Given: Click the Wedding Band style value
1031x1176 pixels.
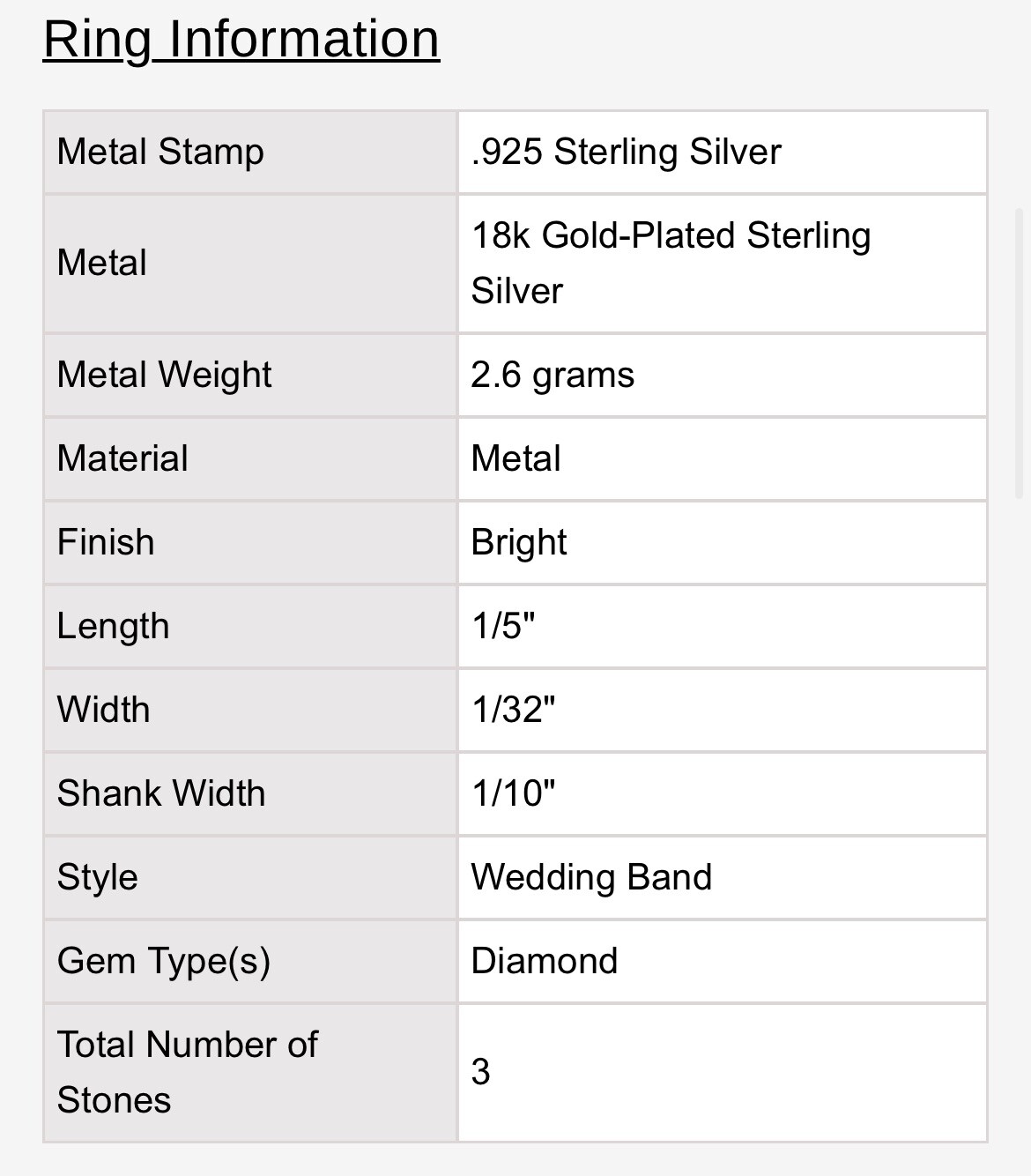Looking at the screenshot, I should [x=591, y=877].
